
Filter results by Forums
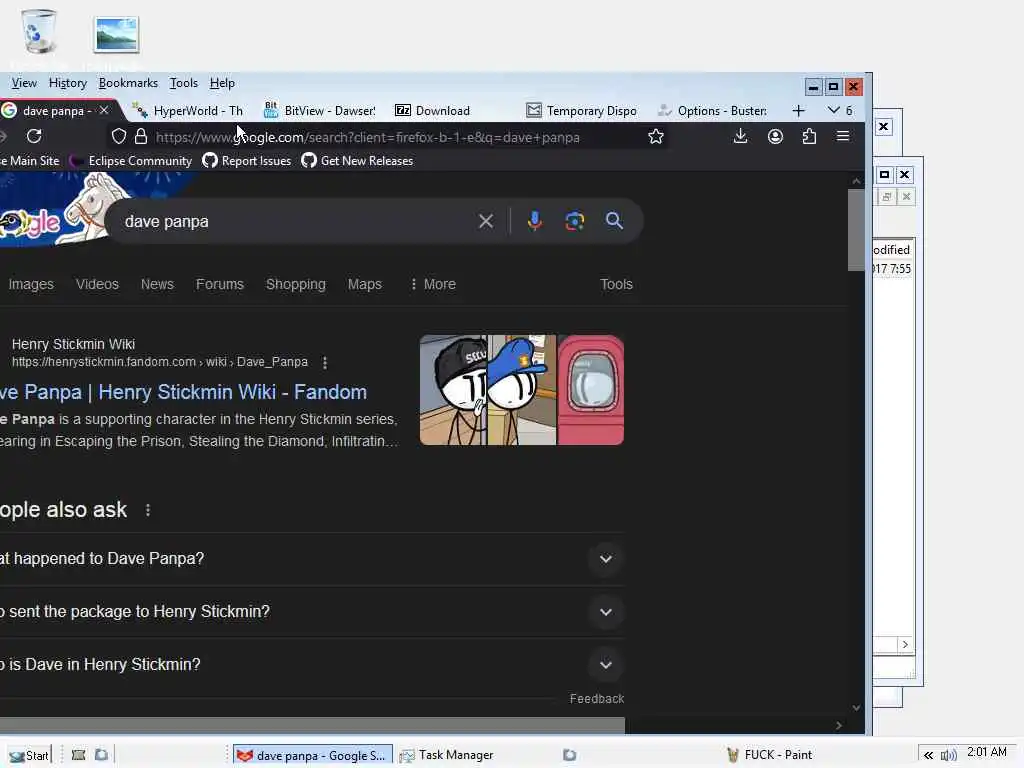point(219,284)
